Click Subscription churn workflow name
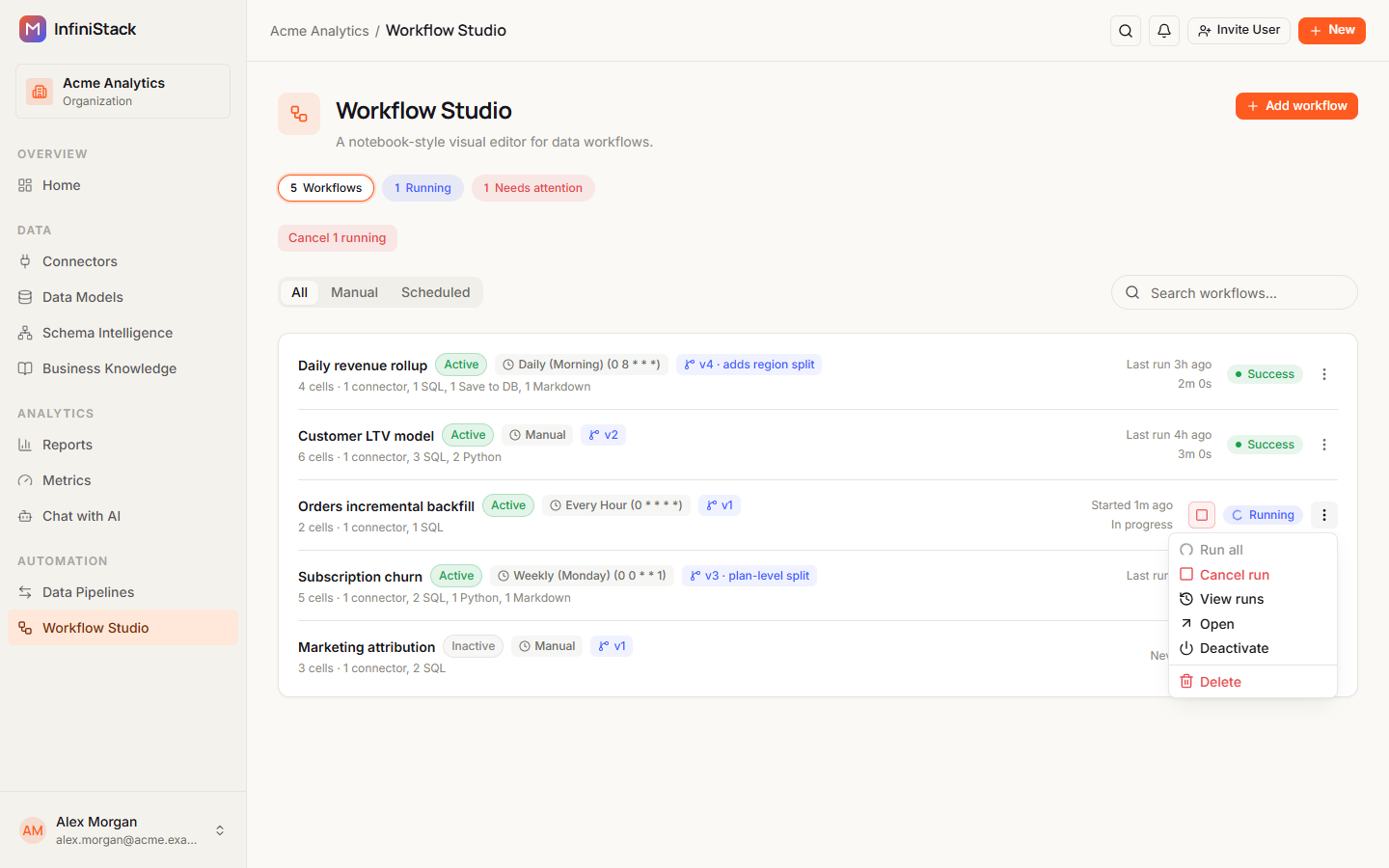Image resolution: width=1389 pixels, height=868 pixels. point(360,577)
